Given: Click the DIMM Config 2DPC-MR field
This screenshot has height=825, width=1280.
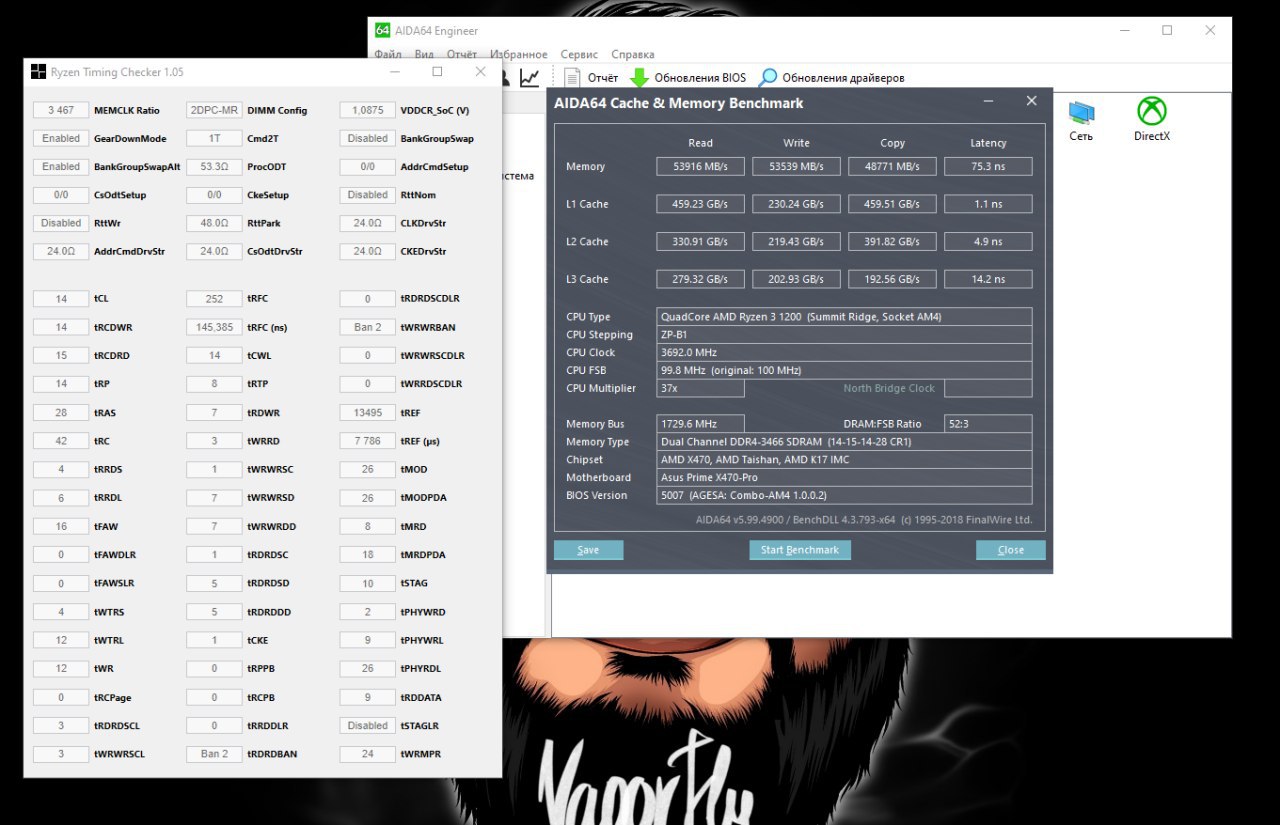Looking at the screenshot, I should pos(214,110).
